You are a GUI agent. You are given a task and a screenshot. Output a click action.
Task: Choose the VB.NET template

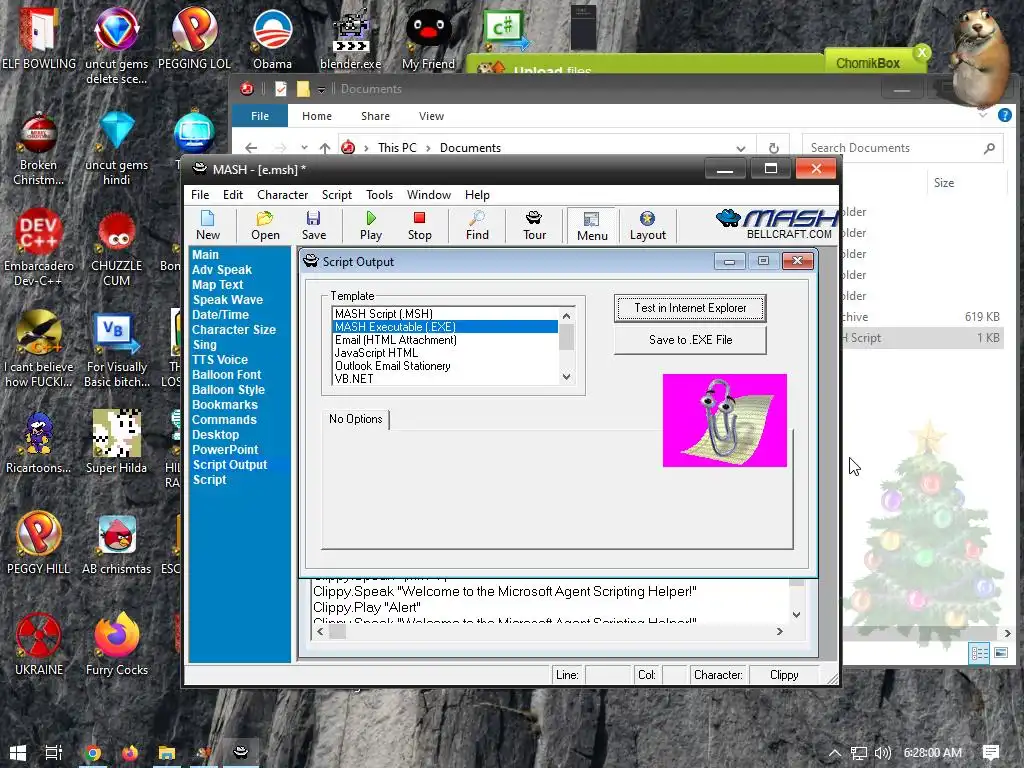pyautogui.click(x=445, y=379)
